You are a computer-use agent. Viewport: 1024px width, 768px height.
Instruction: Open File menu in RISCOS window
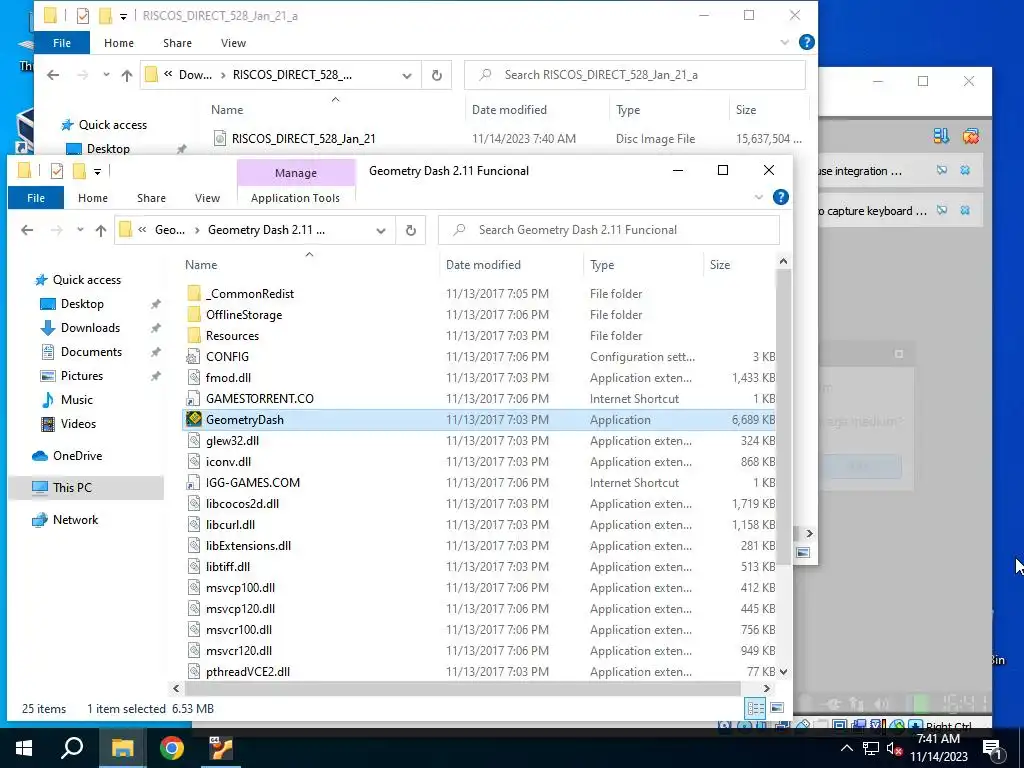(62, 43)
